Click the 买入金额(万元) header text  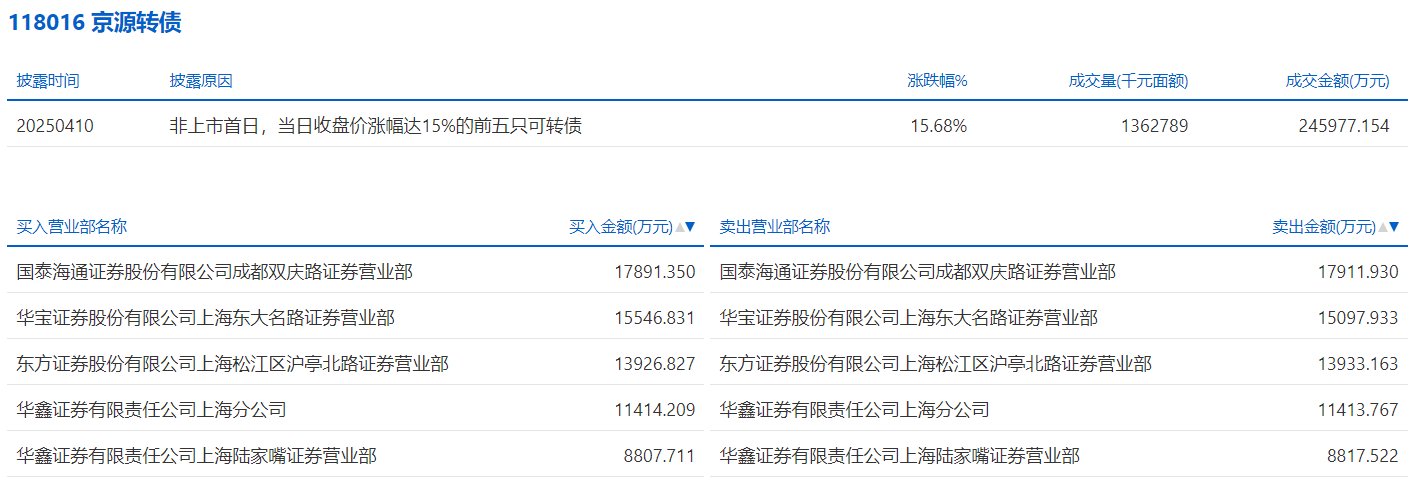[620, 227]
